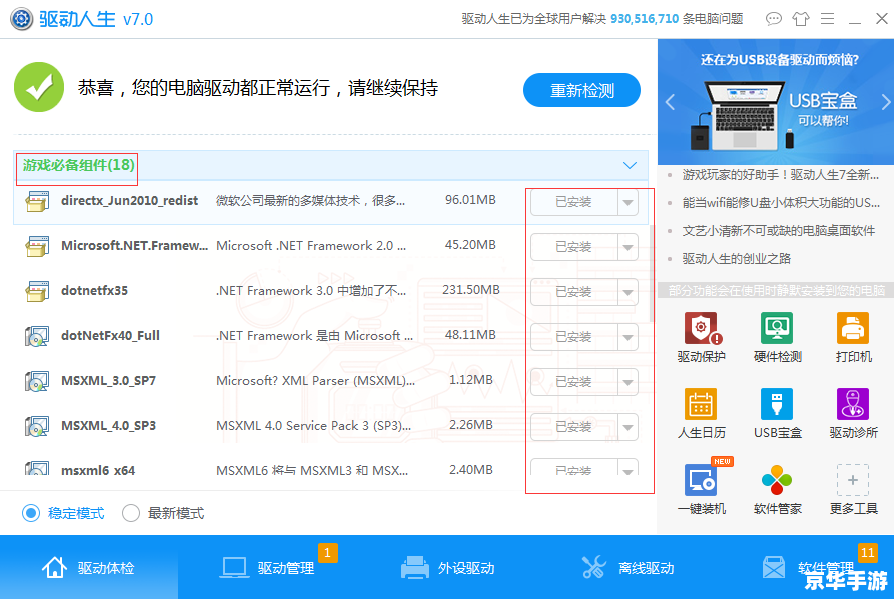This screenshot has width=894, height=599.
Task: Open dropdown arrow for dotNetFx40_Full
Action: coord(628,337)
